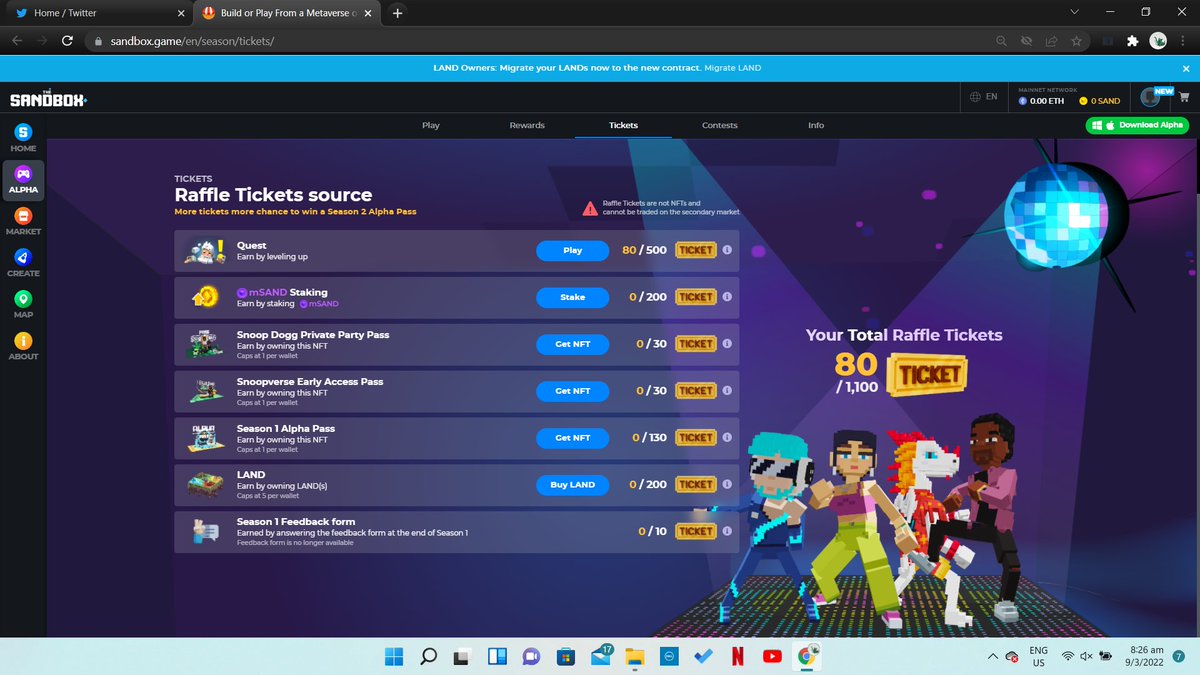1200x675 pixels.
Task: Click Get NFT for Snoopverse Early Access Pass
Action: click(573, 391)
